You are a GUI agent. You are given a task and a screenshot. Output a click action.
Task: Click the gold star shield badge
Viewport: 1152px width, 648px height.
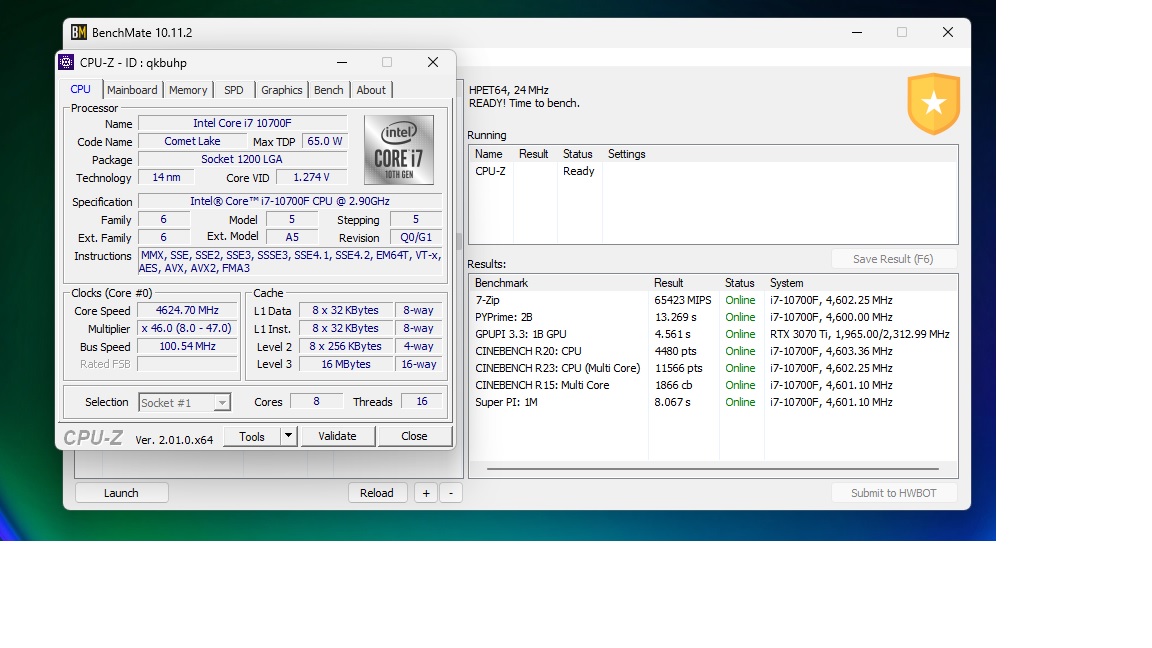934,104
